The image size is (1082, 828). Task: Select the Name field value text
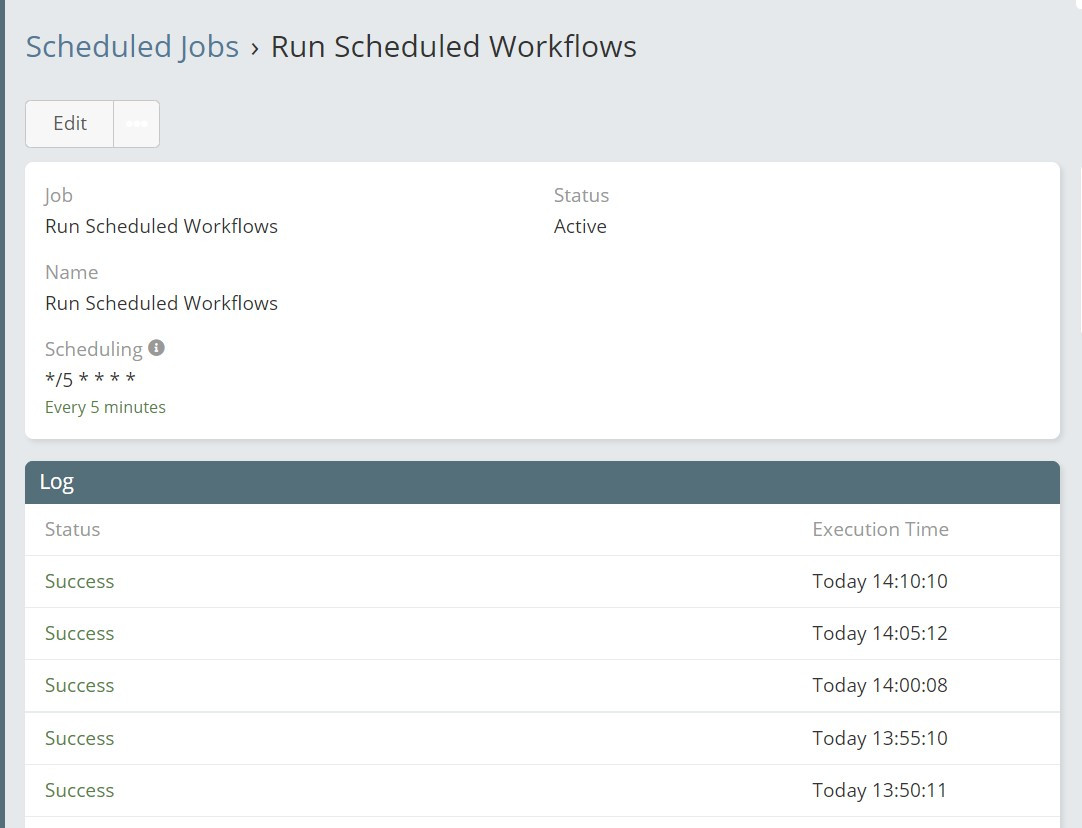pos(161,303)
